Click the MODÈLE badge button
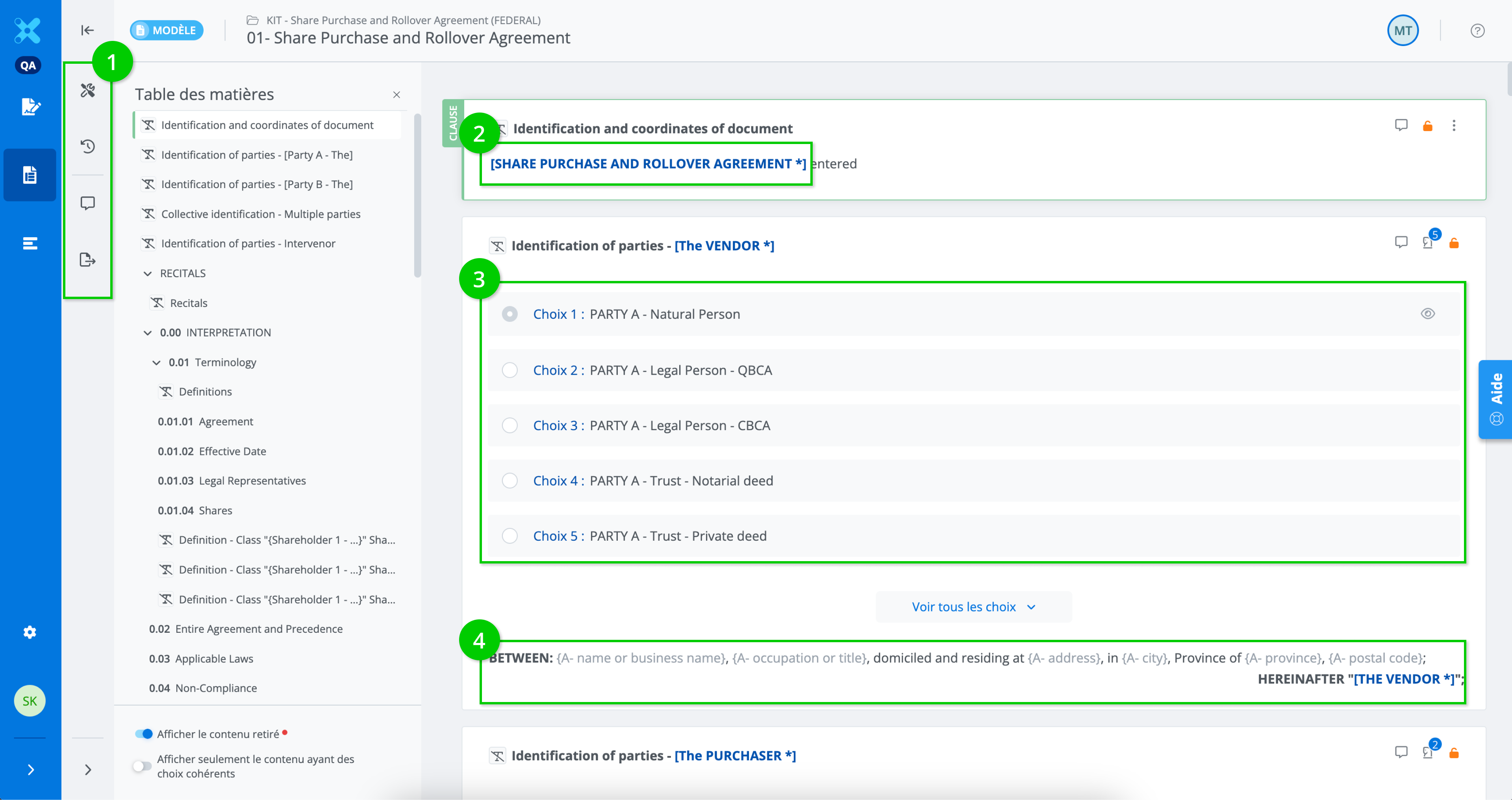 167,30
